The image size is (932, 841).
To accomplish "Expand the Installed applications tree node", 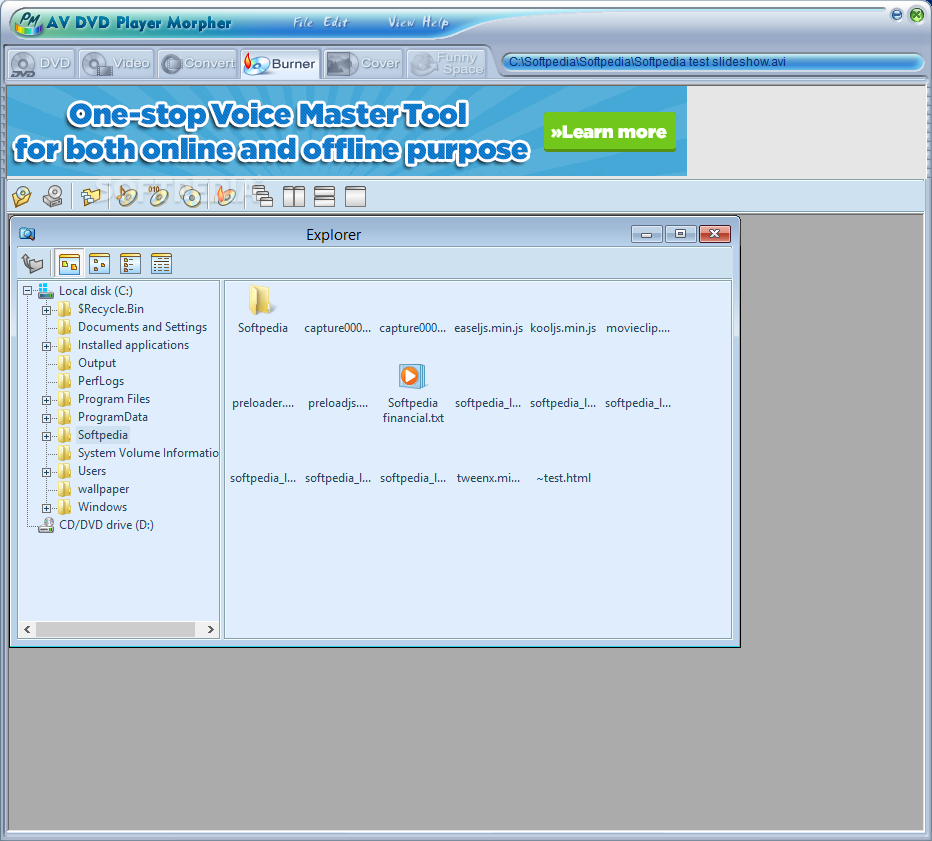I will point(46,347).
